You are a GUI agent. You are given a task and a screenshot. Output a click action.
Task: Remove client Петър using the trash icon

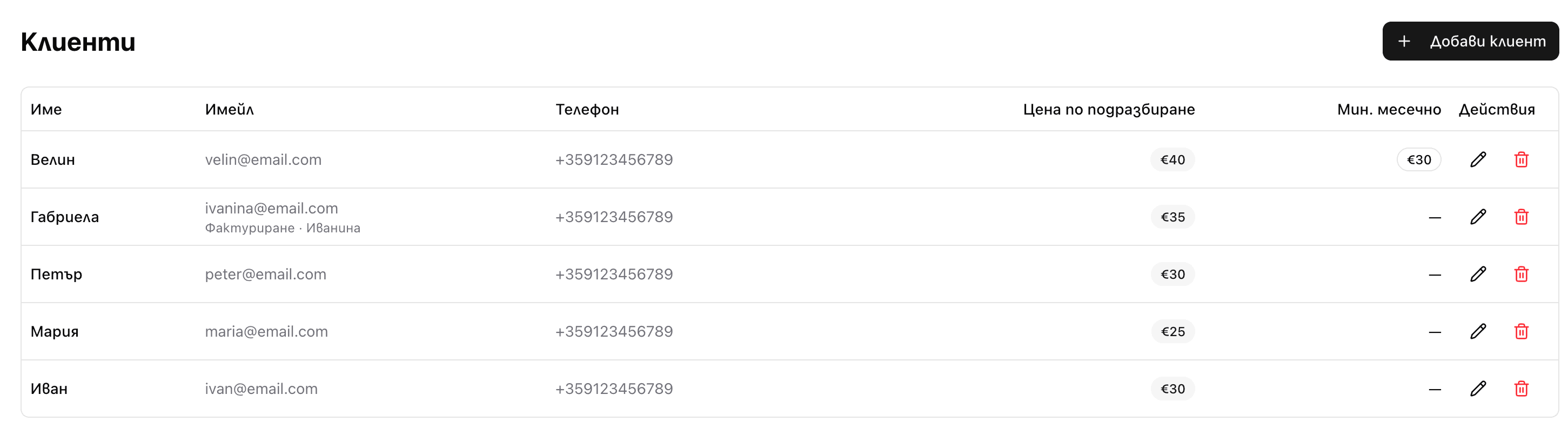[x=1520, y=274]
